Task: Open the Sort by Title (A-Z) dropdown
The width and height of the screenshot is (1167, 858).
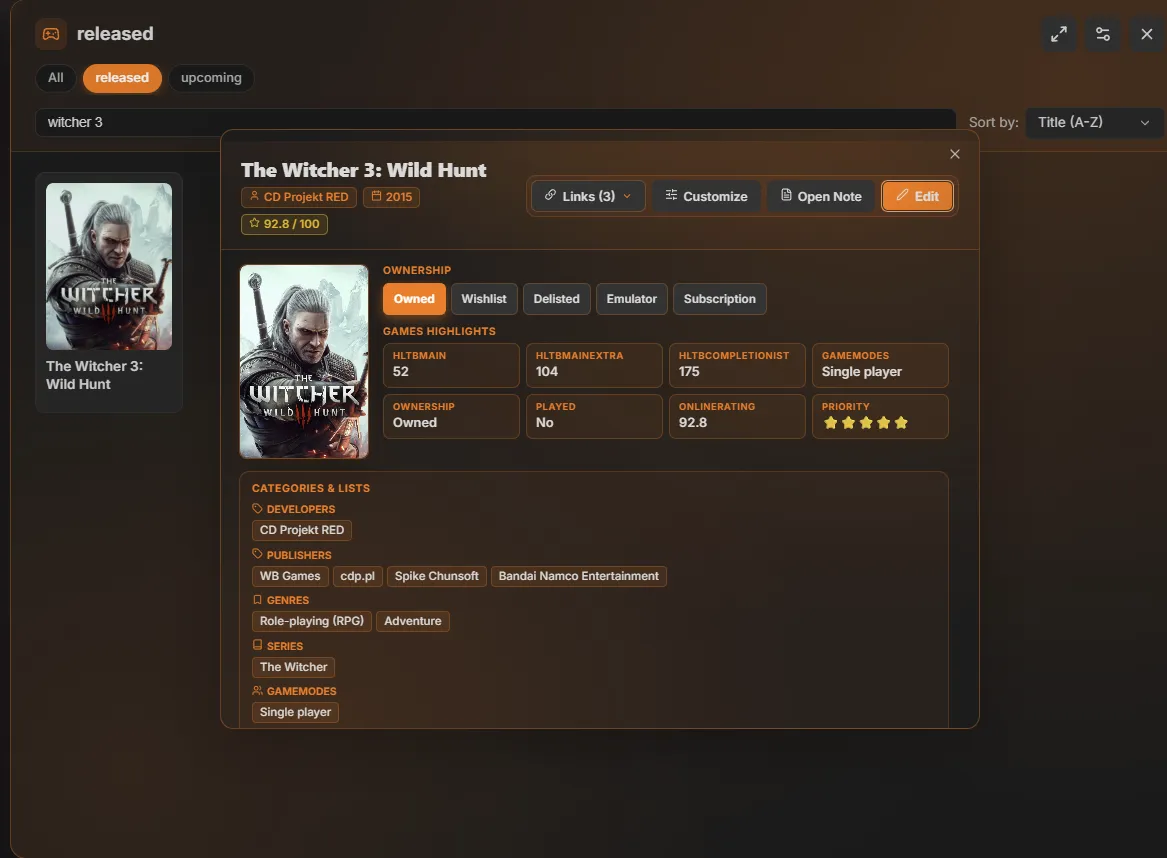Action: 1093,122
